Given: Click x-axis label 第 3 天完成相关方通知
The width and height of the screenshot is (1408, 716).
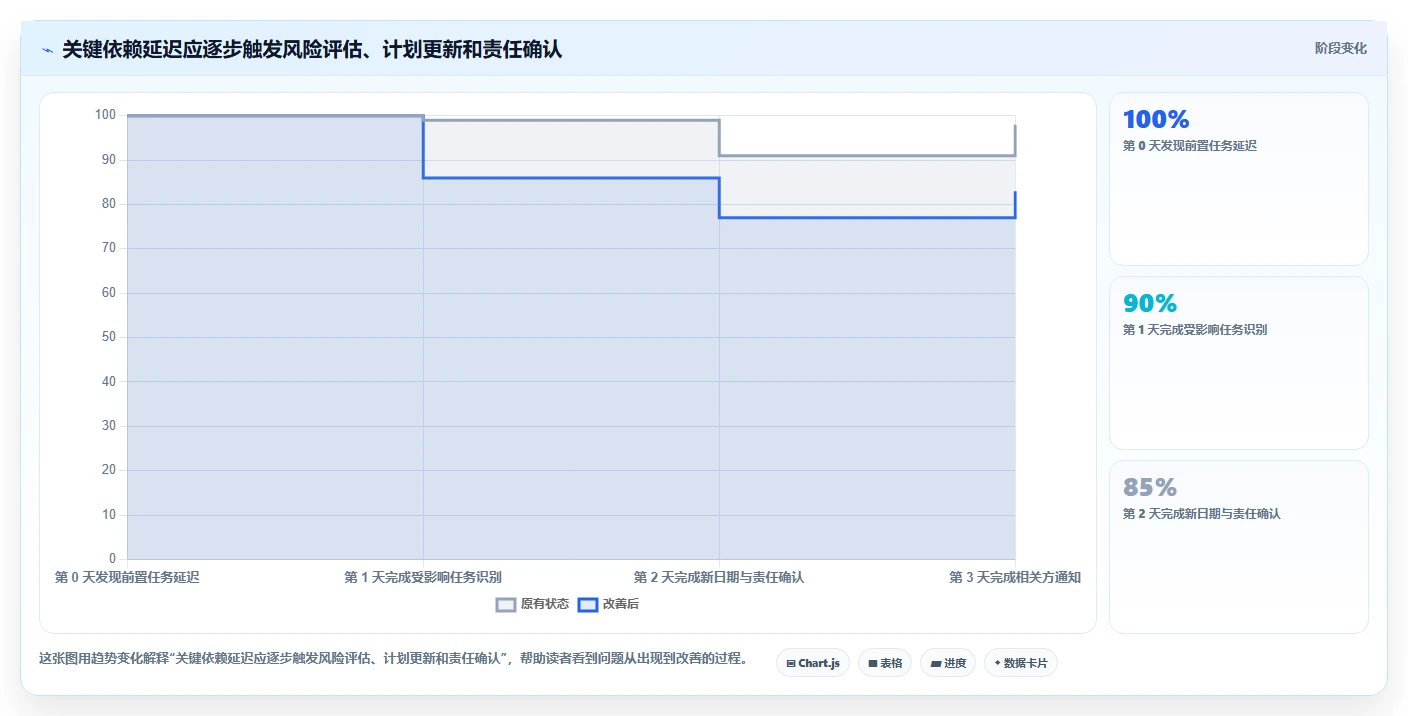Looking at the screenshot, I should coord(1015,577).
